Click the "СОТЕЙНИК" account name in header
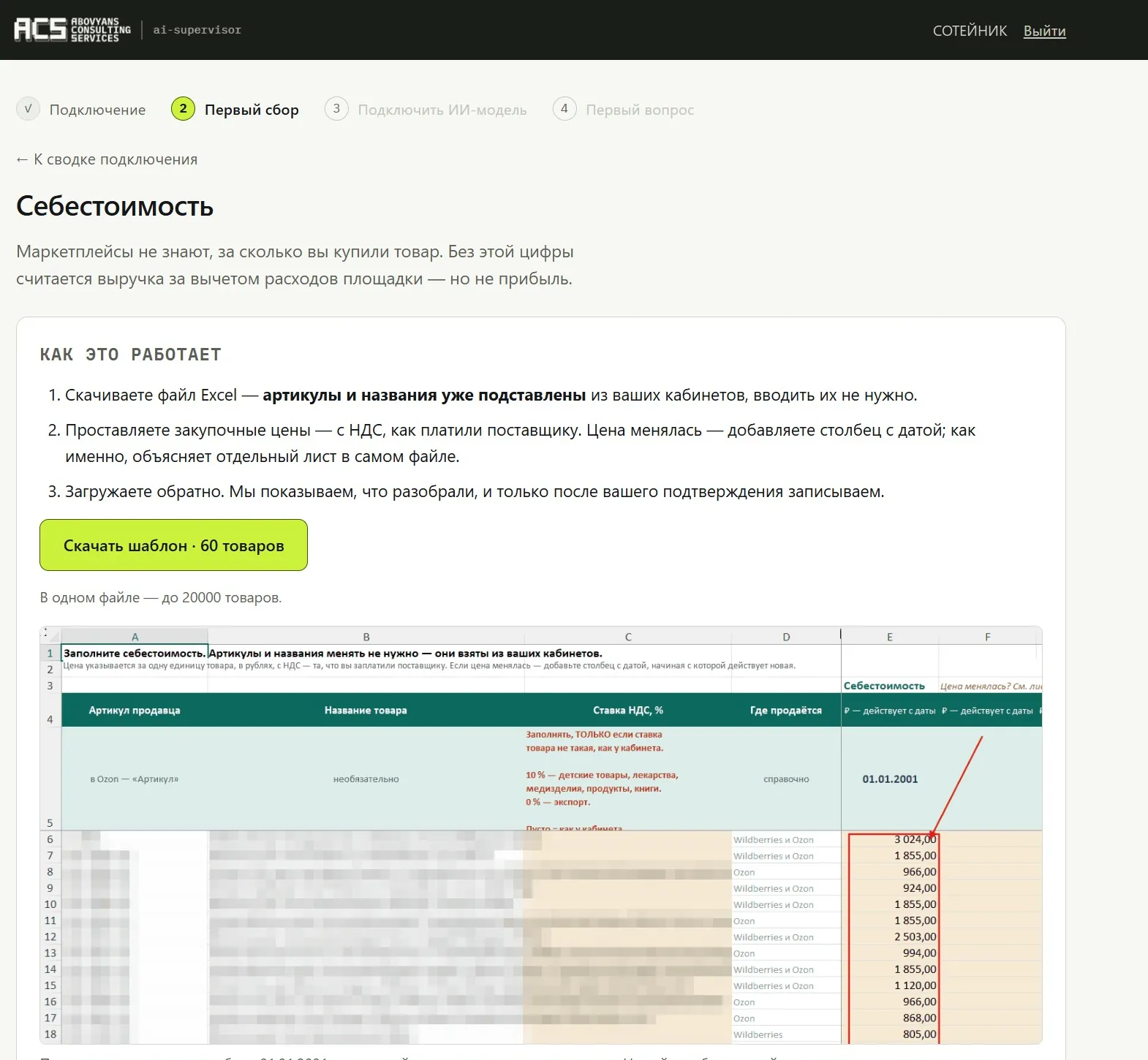The width and height of the screenshot is (1148, 1060). [x=970, y=31]
